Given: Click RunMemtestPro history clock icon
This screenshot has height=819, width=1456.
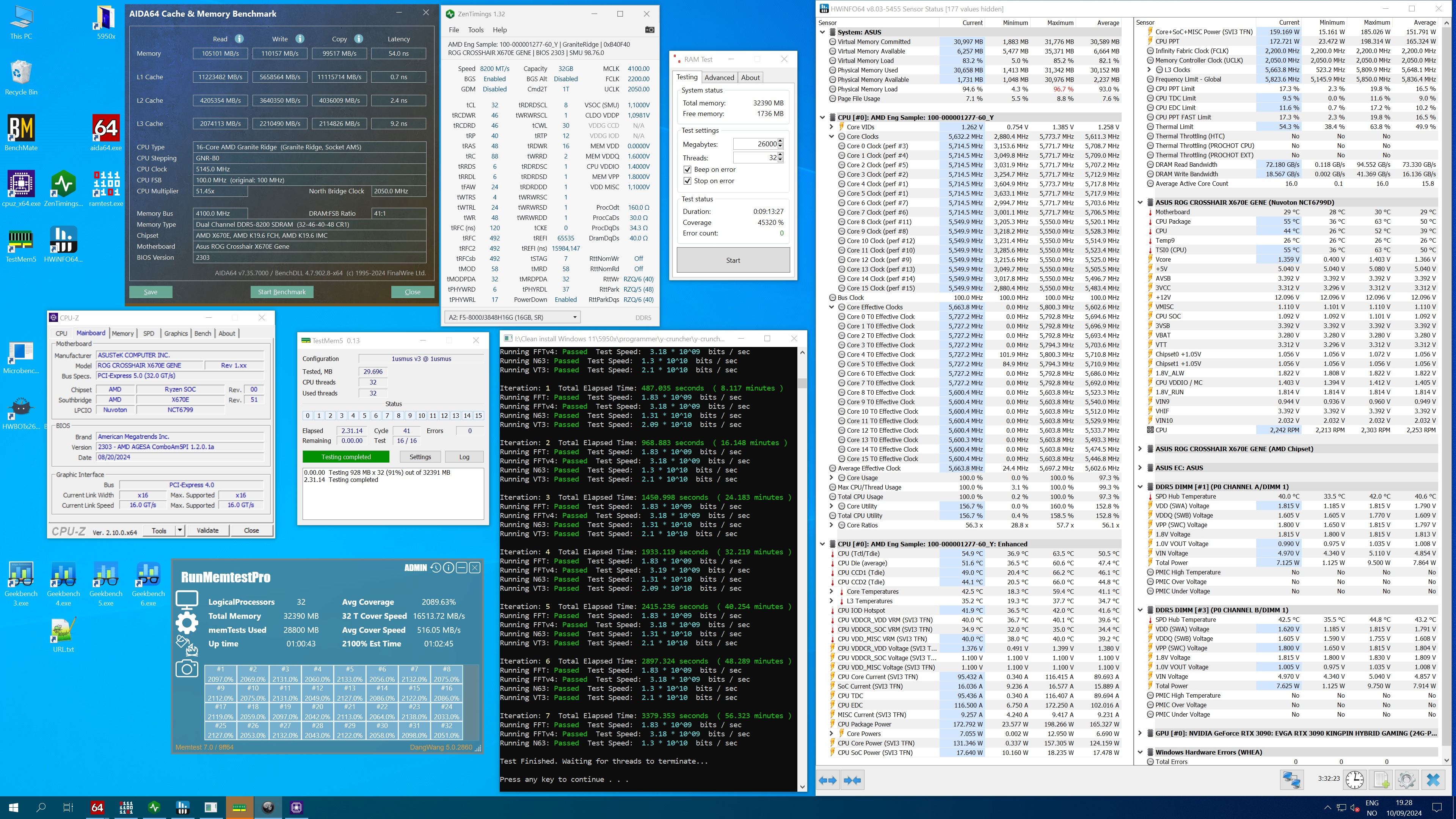Looking at the screenshot, I should point(435,568).
